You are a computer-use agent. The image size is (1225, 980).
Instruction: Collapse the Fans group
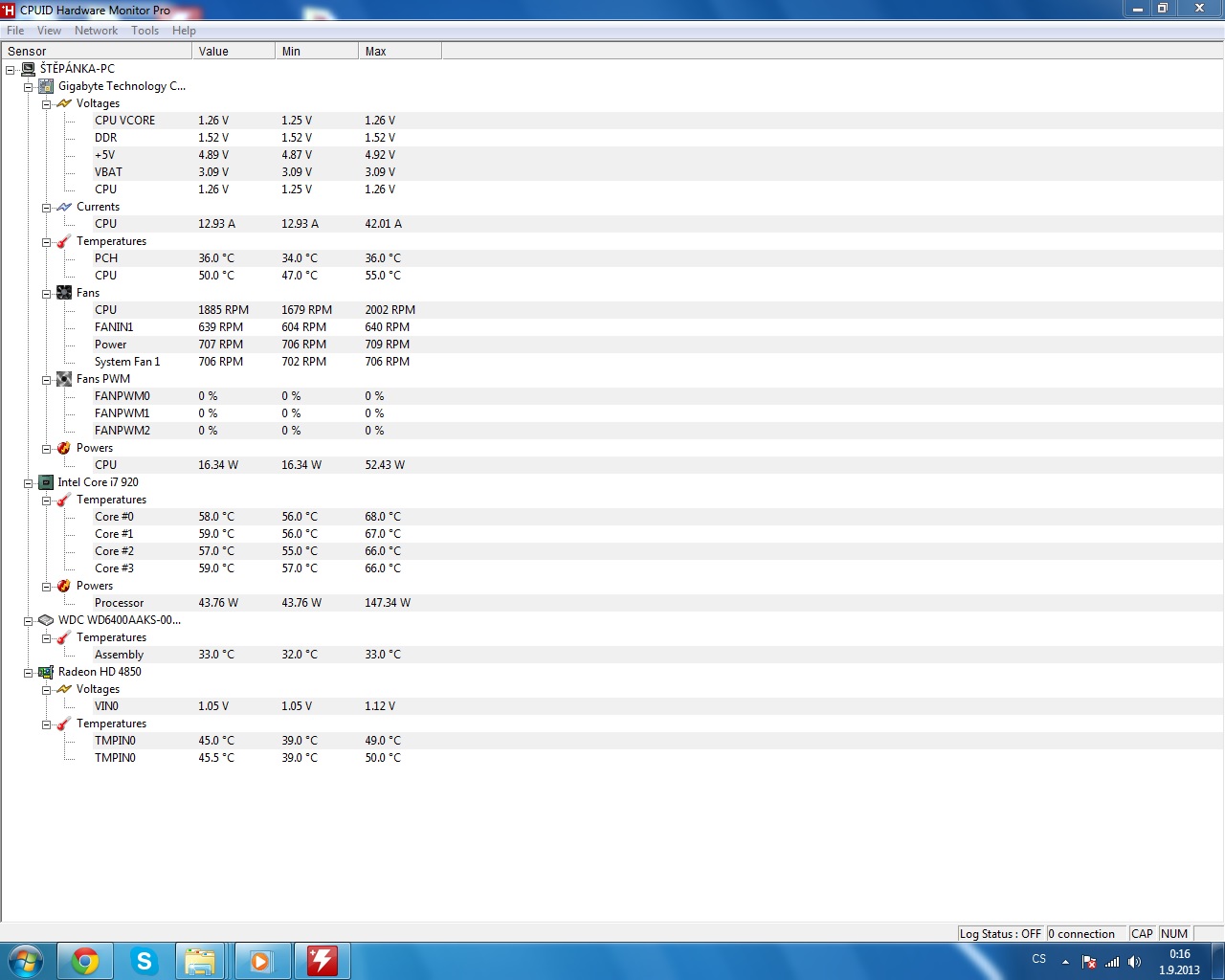(x=46, y=294)
